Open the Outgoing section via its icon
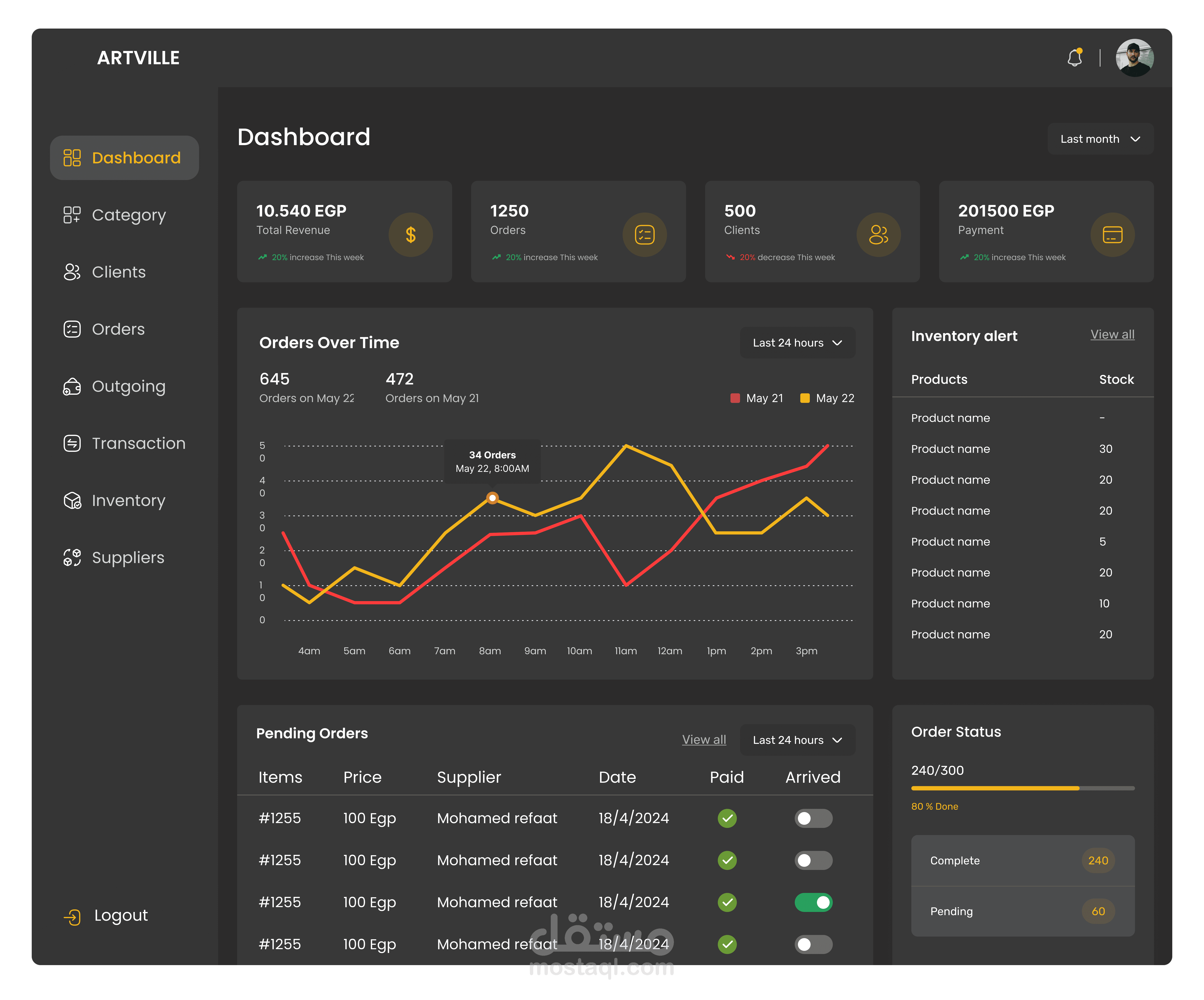Screen dimensions: 1204x1000 tap(72, 386)
